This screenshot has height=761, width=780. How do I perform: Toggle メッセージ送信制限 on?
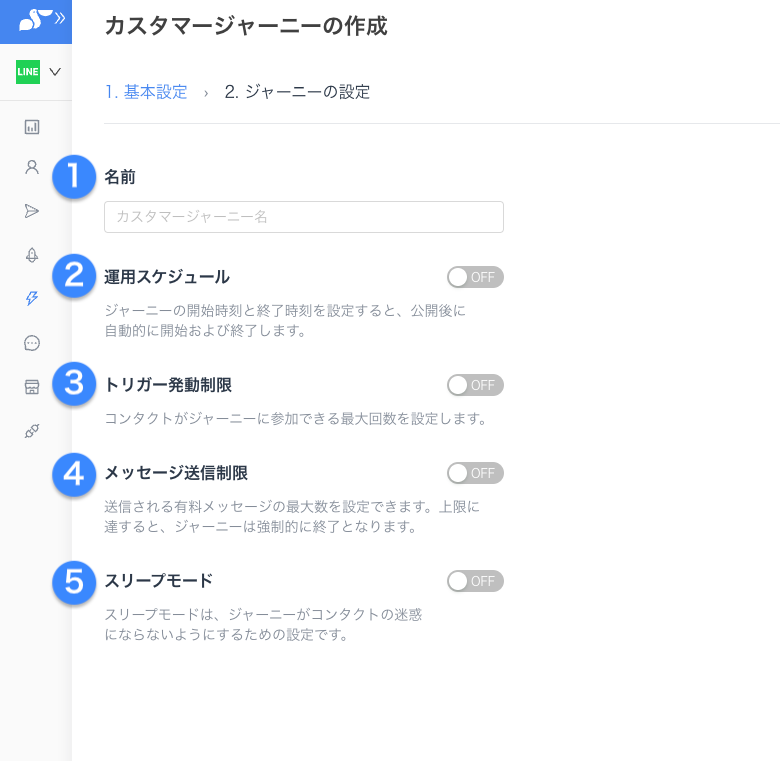[x=475, y=473]
